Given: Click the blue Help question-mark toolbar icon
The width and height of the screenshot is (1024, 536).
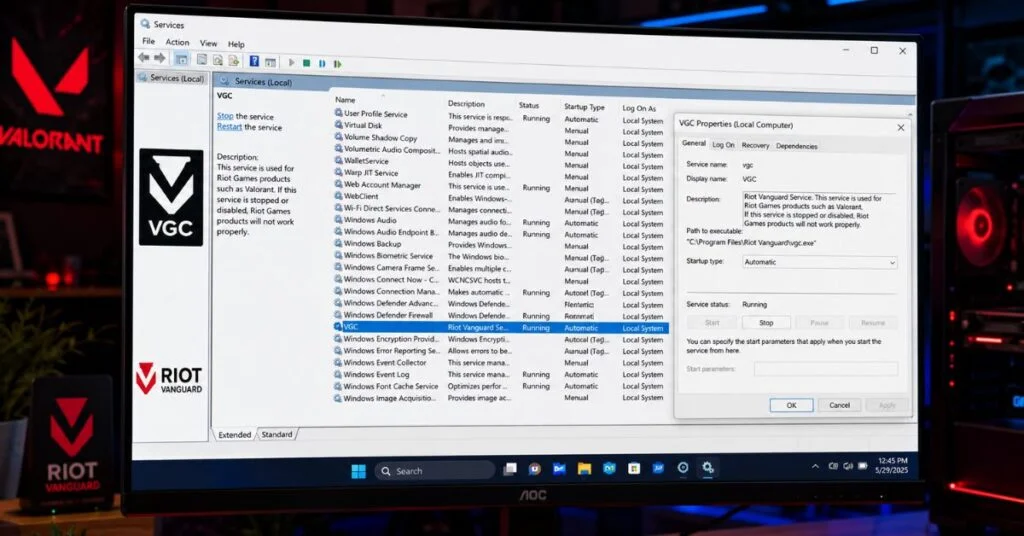Looking at the screenshot, I should click(254, 61).
